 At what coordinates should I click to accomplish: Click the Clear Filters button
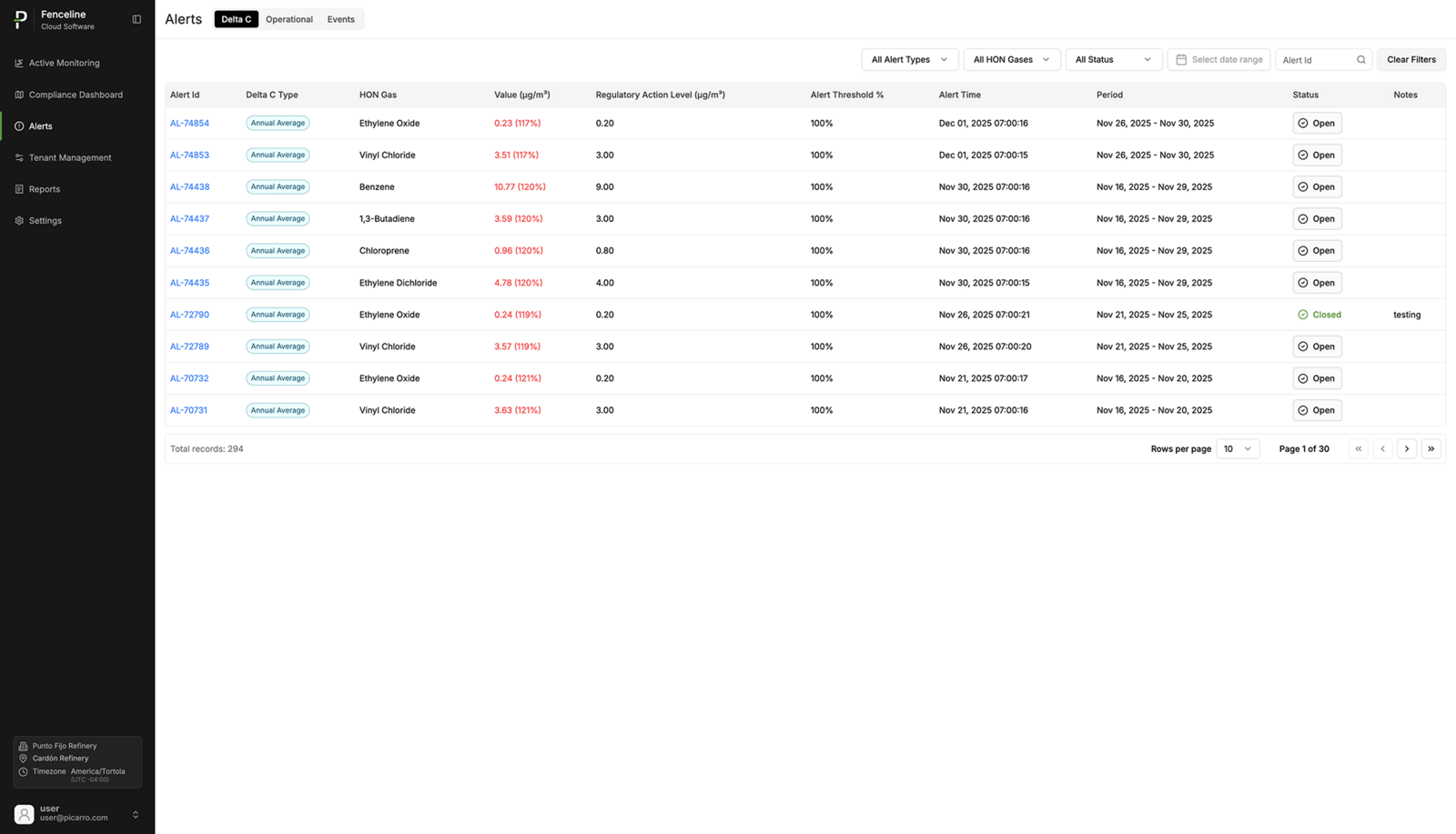tap(1411, 59)
